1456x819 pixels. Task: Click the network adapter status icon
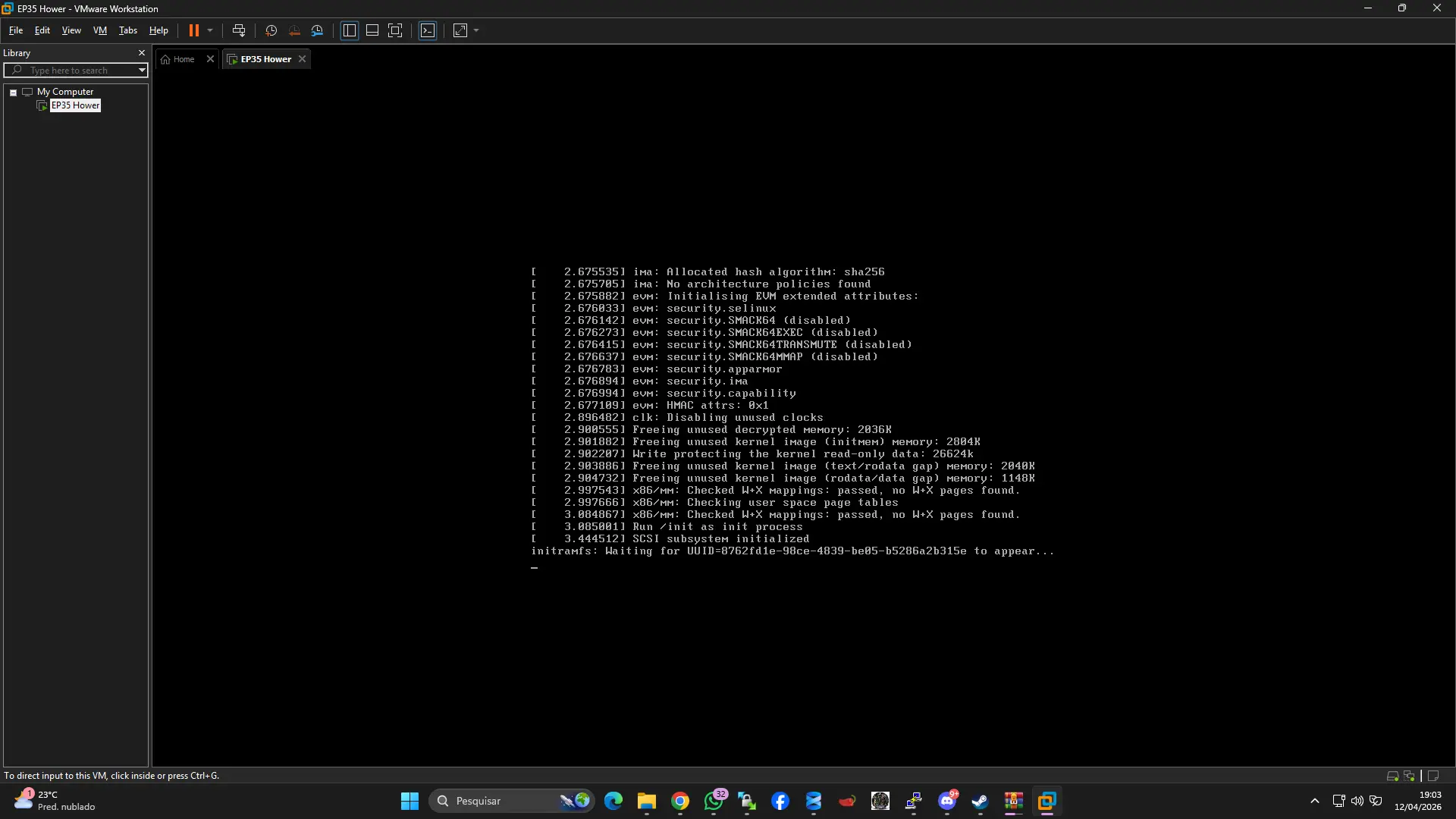tap(1409, 776)
